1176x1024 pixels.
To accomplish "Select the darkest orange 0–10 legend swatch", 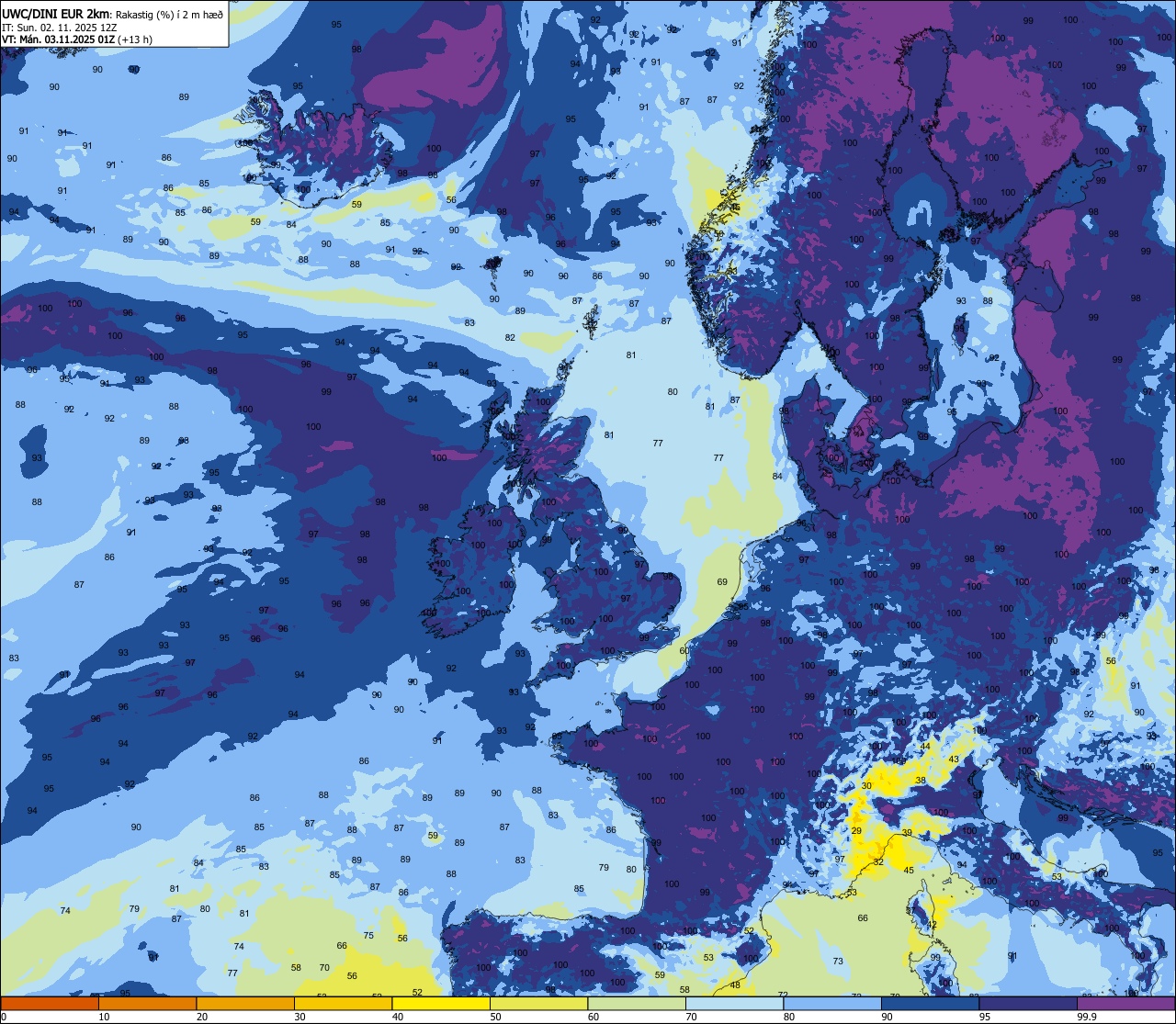I will tap(50, 1004).
